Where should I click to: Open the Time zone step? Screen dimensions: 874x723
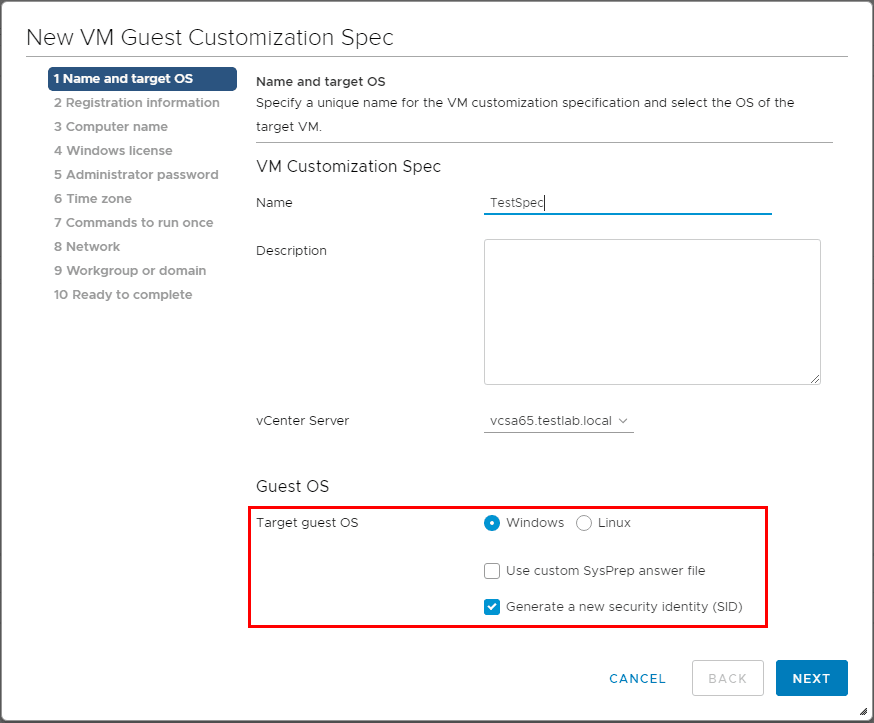[x=93, y=199]
